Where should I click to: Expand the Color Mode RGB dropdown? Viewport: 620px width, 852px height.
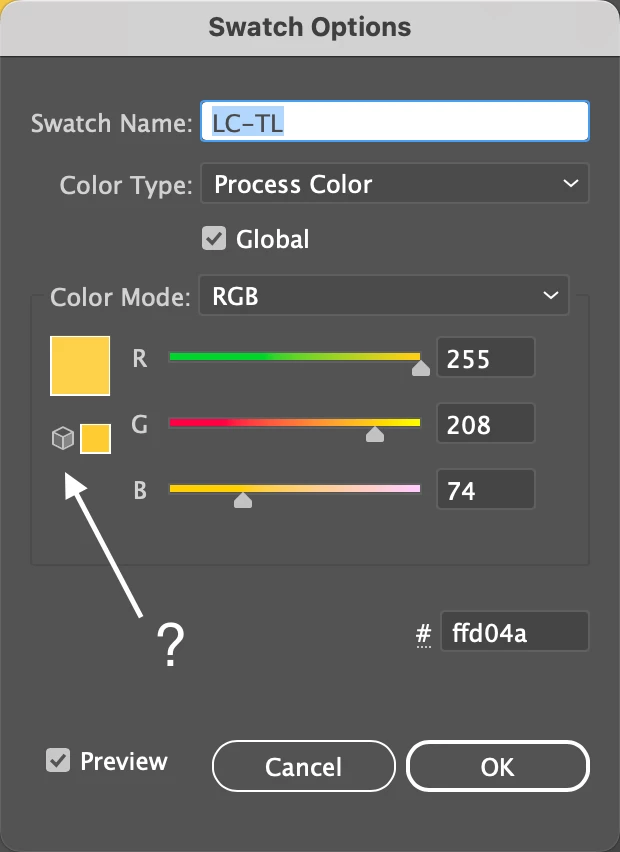coord(383,296)
